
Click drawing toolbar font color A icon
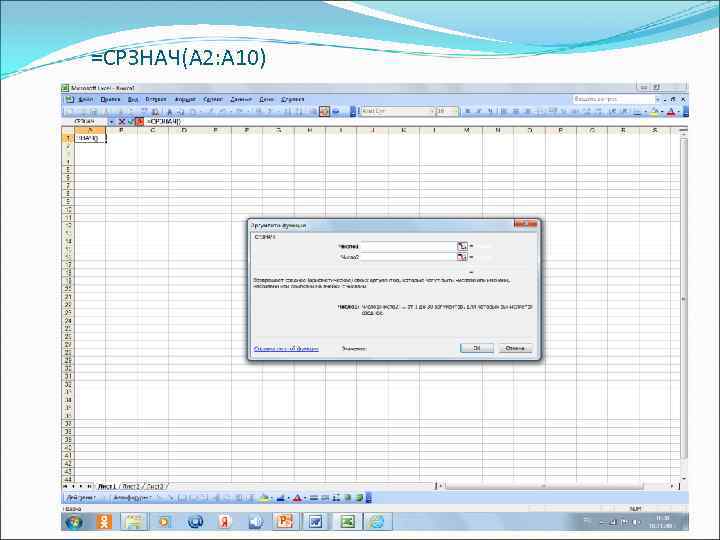(297, 498)
